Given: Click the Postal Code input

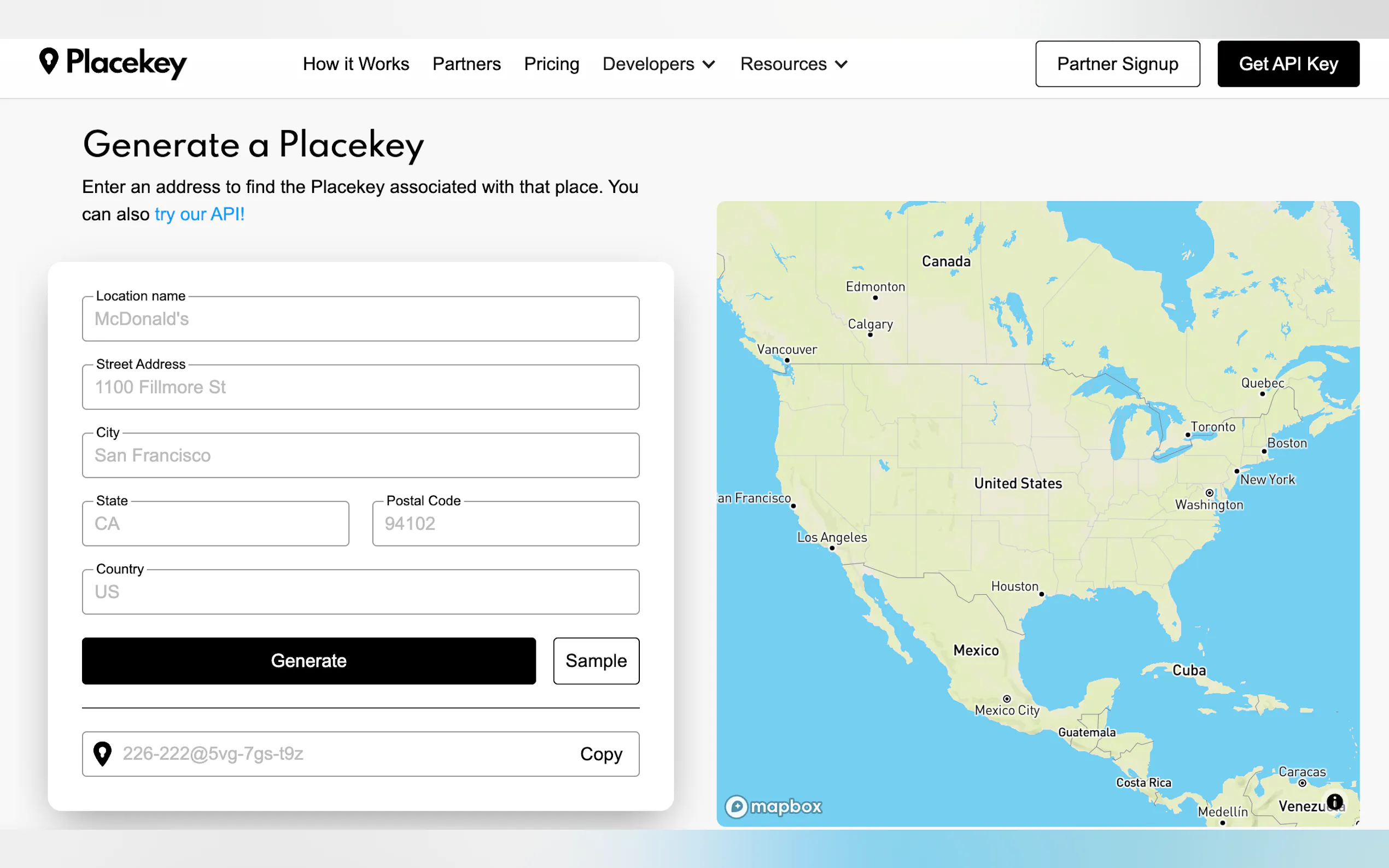Looking at the screenshot, I should [x=505, y=524].
